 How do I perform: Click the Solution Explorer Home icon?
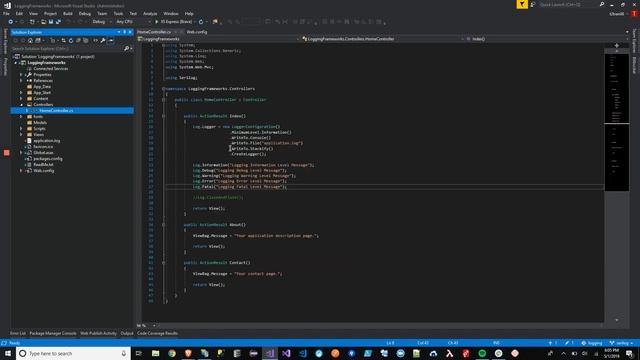click(30, 40)
